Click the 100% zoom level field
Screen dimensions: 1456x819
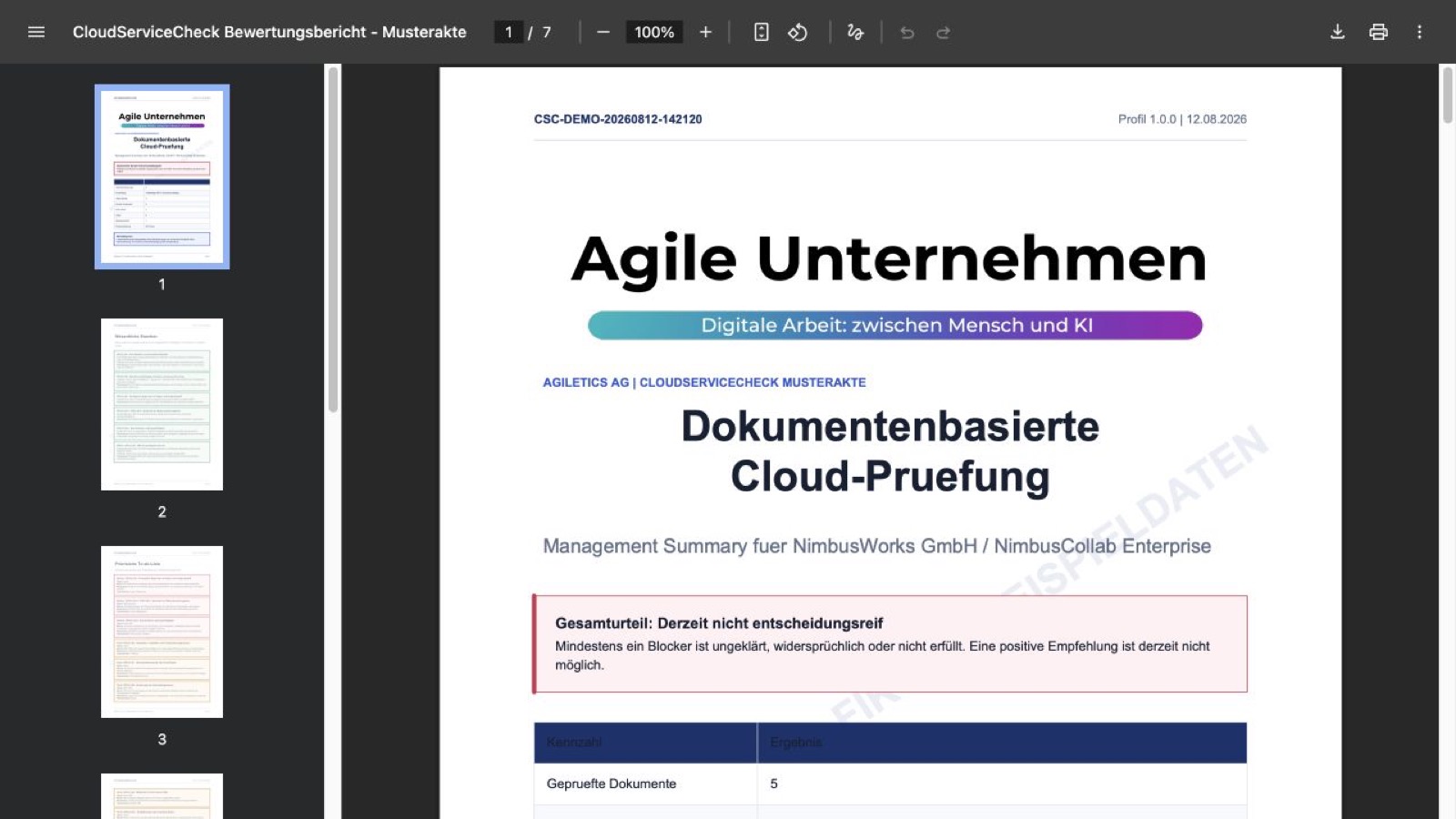654,32
